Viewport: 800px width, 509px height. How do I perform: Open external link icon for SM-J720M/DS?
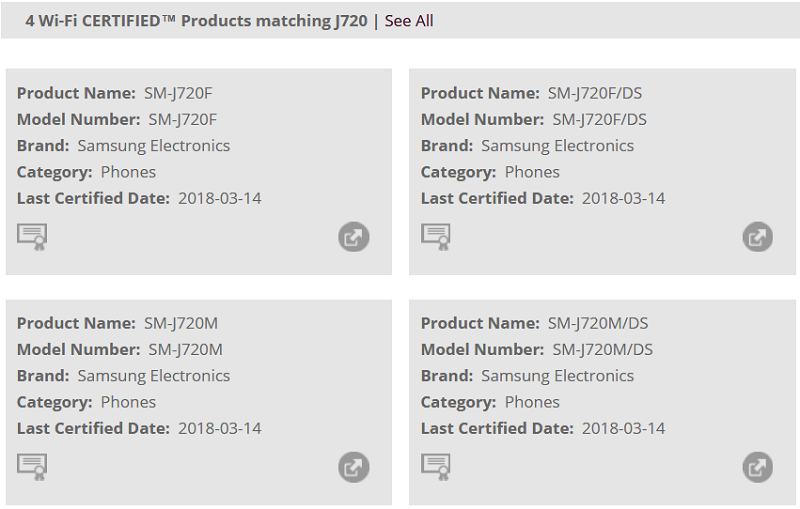pyautogui.click(x=758, y=467)
